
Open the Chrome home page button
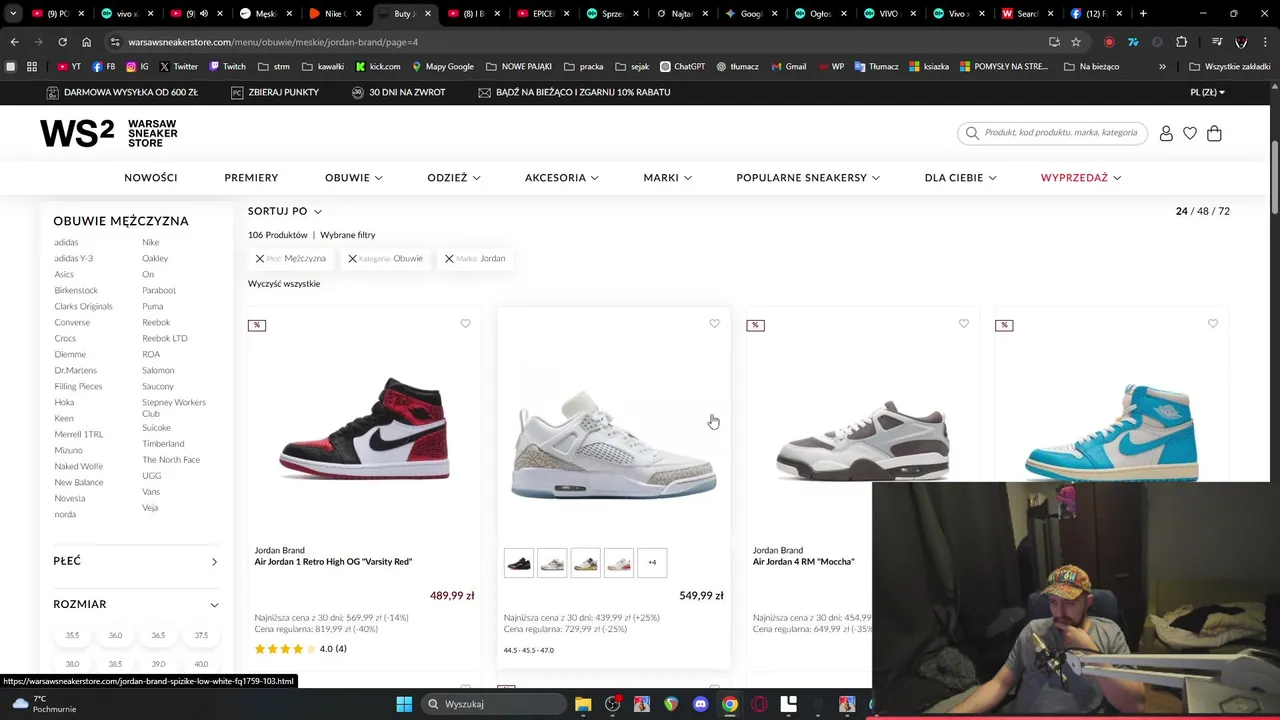coord(86,42)
